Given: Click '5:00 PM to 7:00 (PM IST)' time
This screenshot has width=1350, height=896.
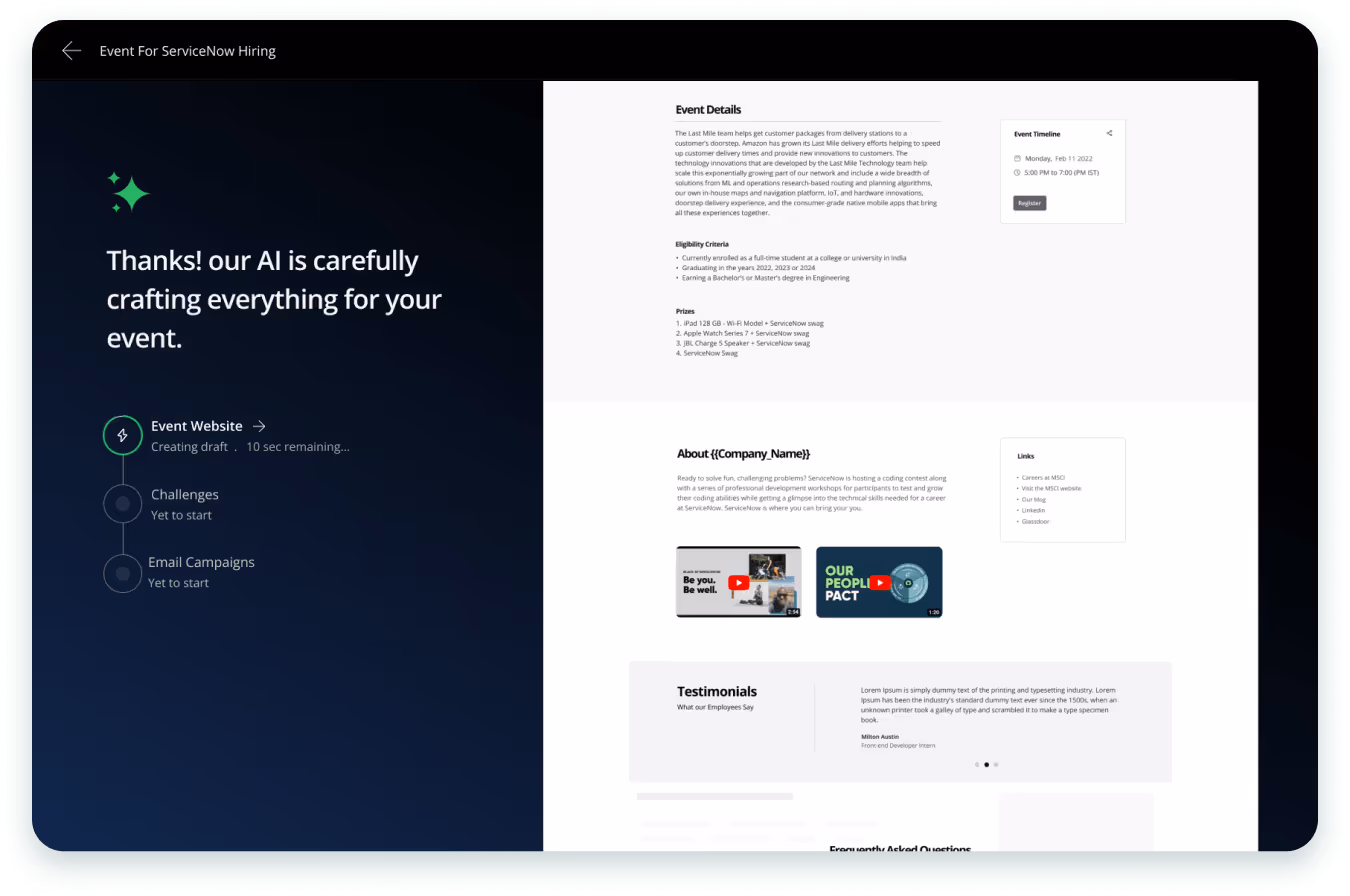Looking at the screenshot, I should coord(1062,172).
